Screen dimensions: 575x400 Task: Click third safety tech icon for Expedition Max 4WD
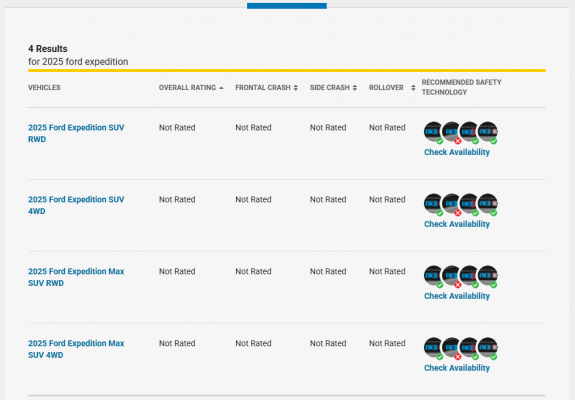click(x=469, y=348)
